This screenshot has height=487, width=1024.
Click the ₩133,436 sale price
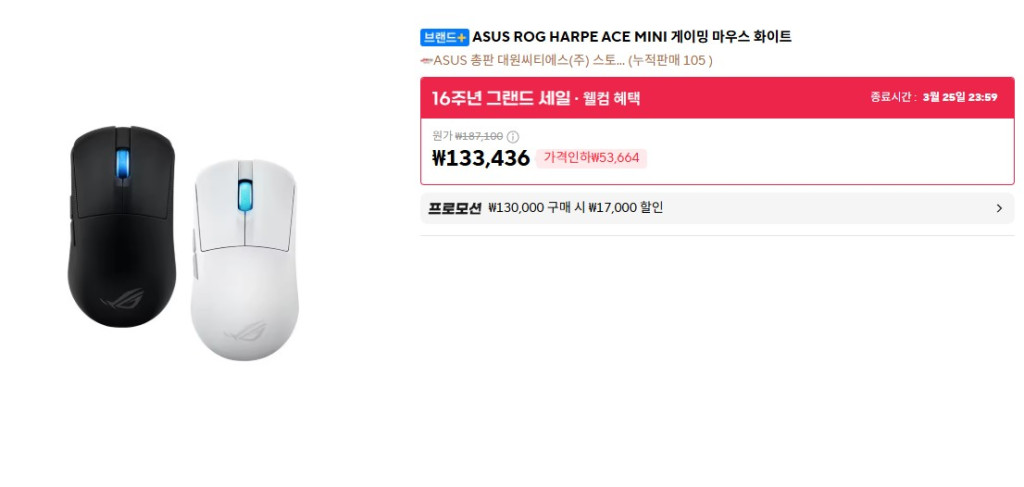[x=481, y=158]
